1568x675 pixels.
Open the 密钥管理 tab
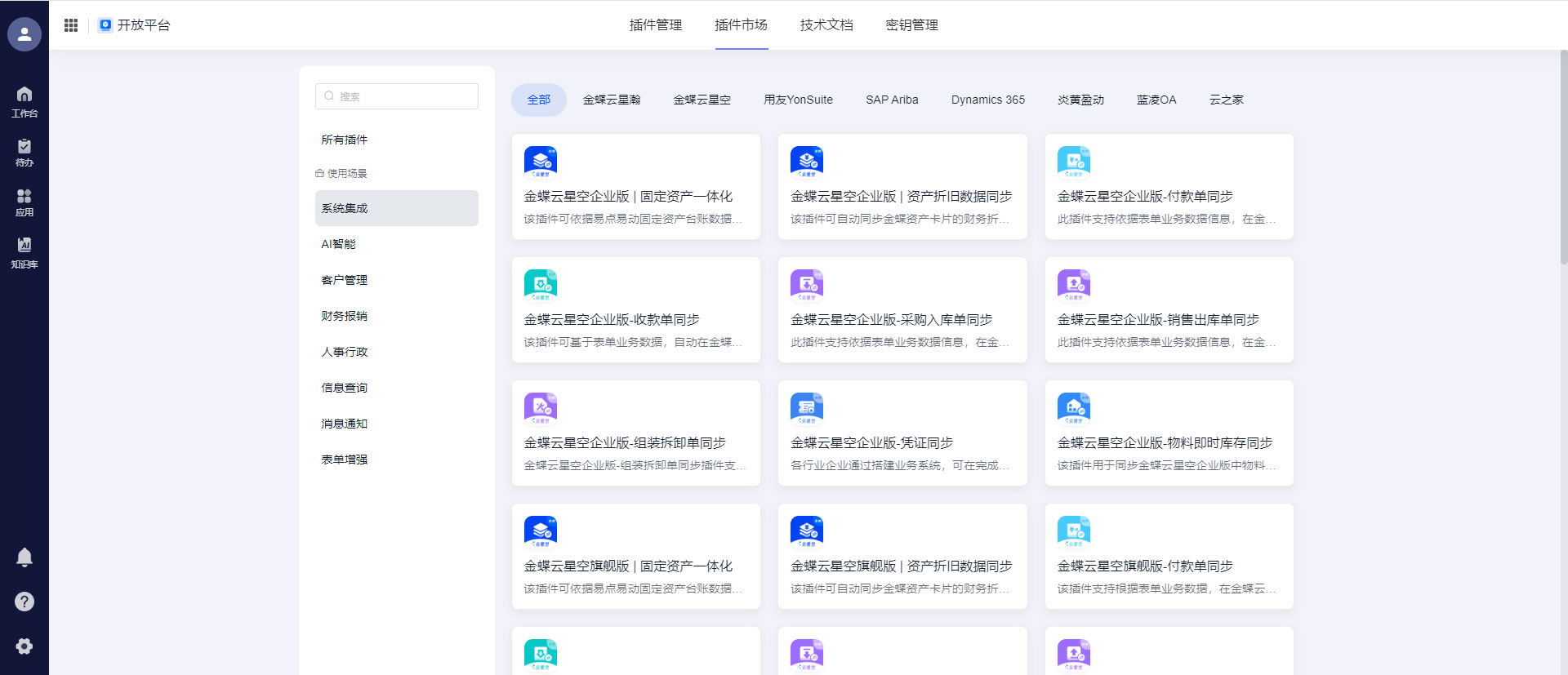(911, 25)
